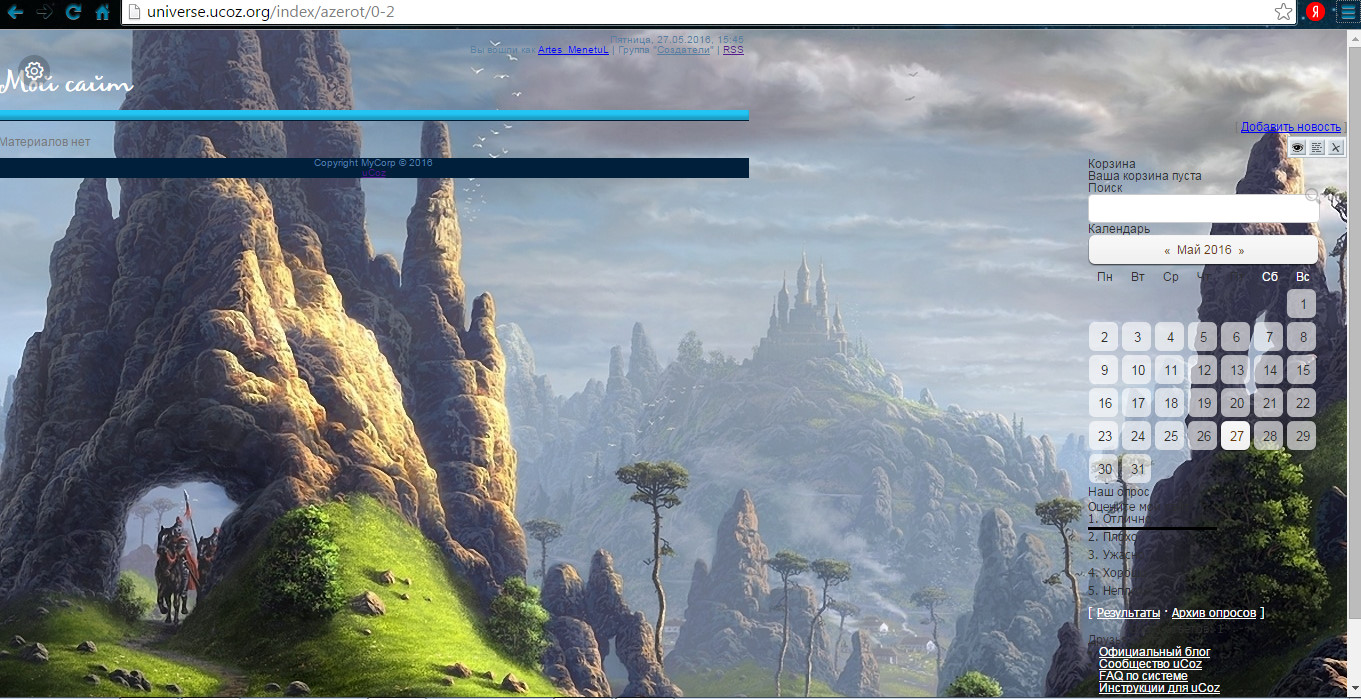Go to the previous month in the calendar
Image resolution: width=1361 pixels, height=699 pixels.
[1167, 251]
